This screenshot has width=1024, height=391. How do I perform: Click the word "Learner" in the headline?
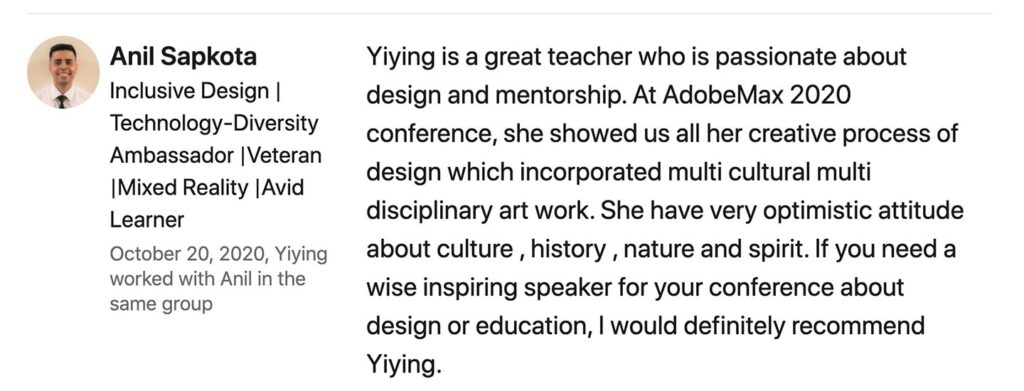pos(147,220)
